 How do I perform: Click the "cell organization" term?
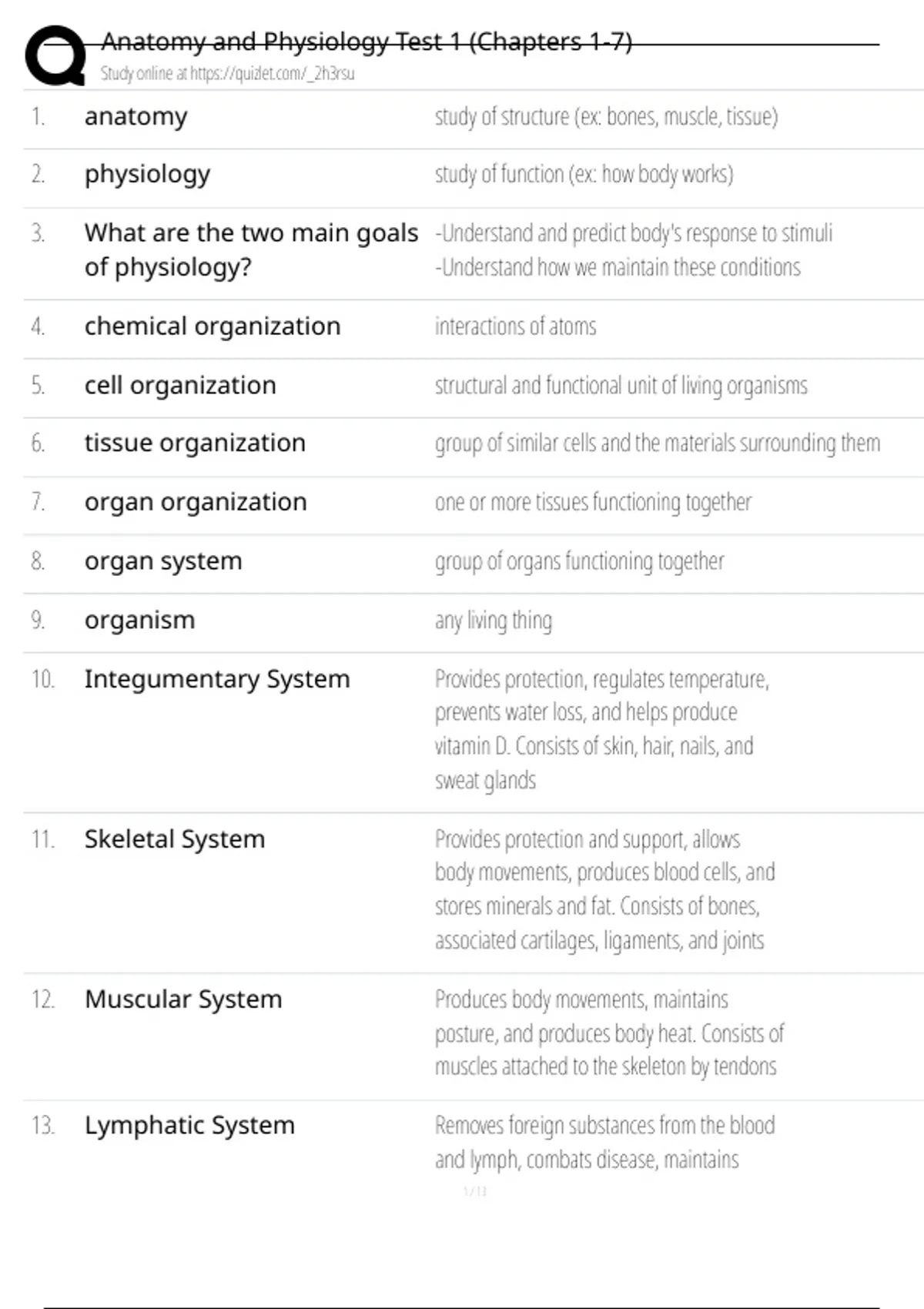click(180, 385)
